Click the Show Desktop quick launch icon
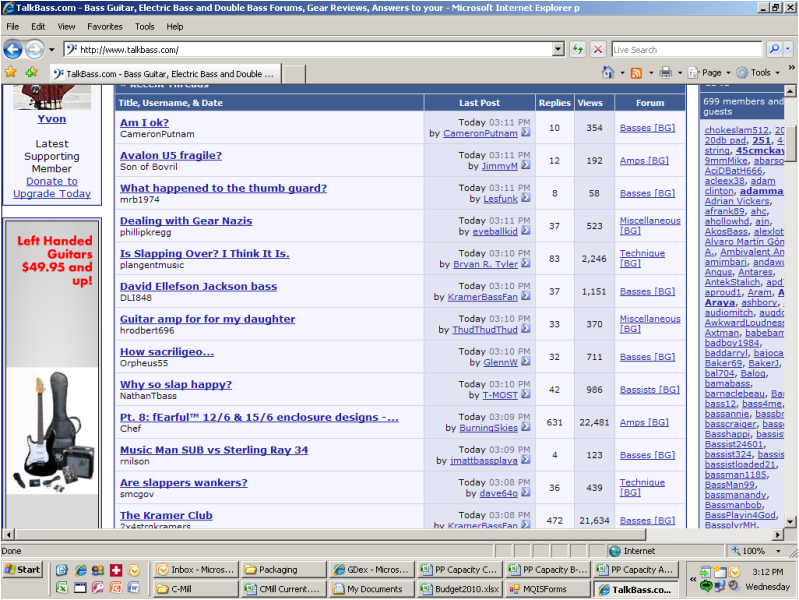Screen dimensions: 799x600 point(62,570)
